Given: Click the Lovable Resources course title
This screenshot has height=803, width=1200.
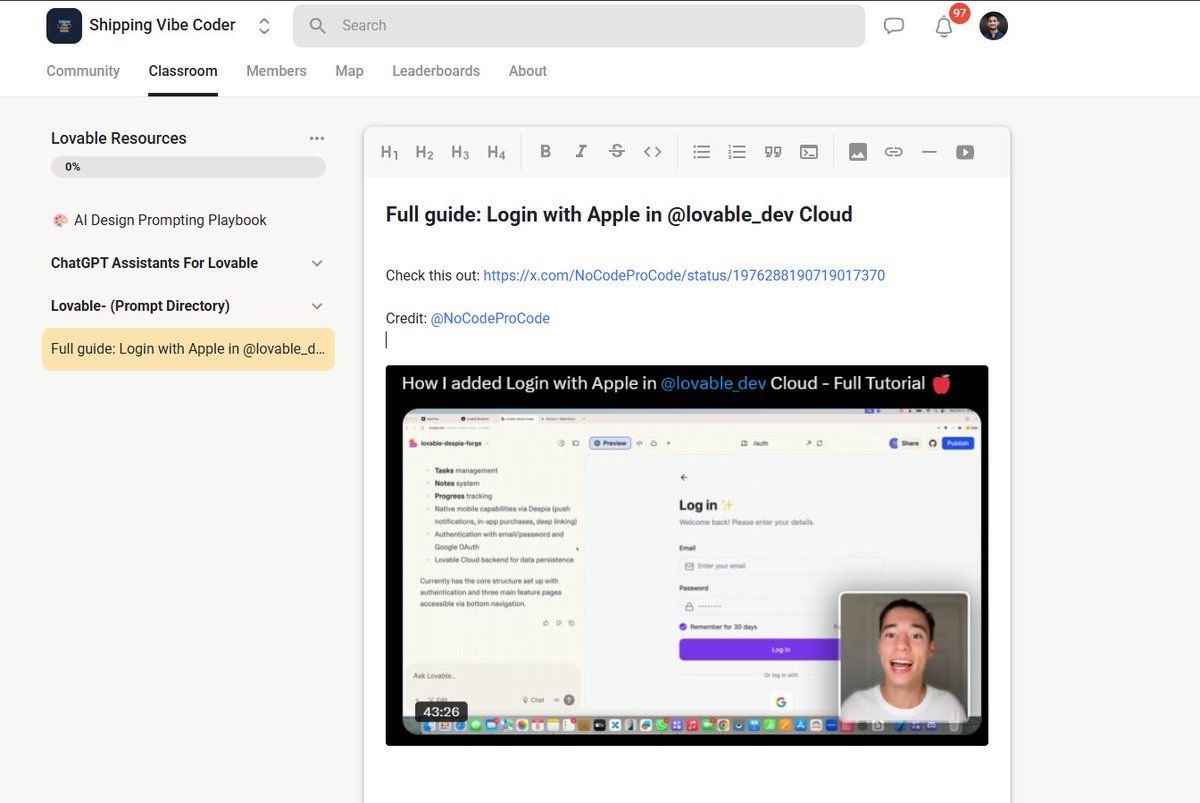Looking at the screenshot, I should click(119, 138).
